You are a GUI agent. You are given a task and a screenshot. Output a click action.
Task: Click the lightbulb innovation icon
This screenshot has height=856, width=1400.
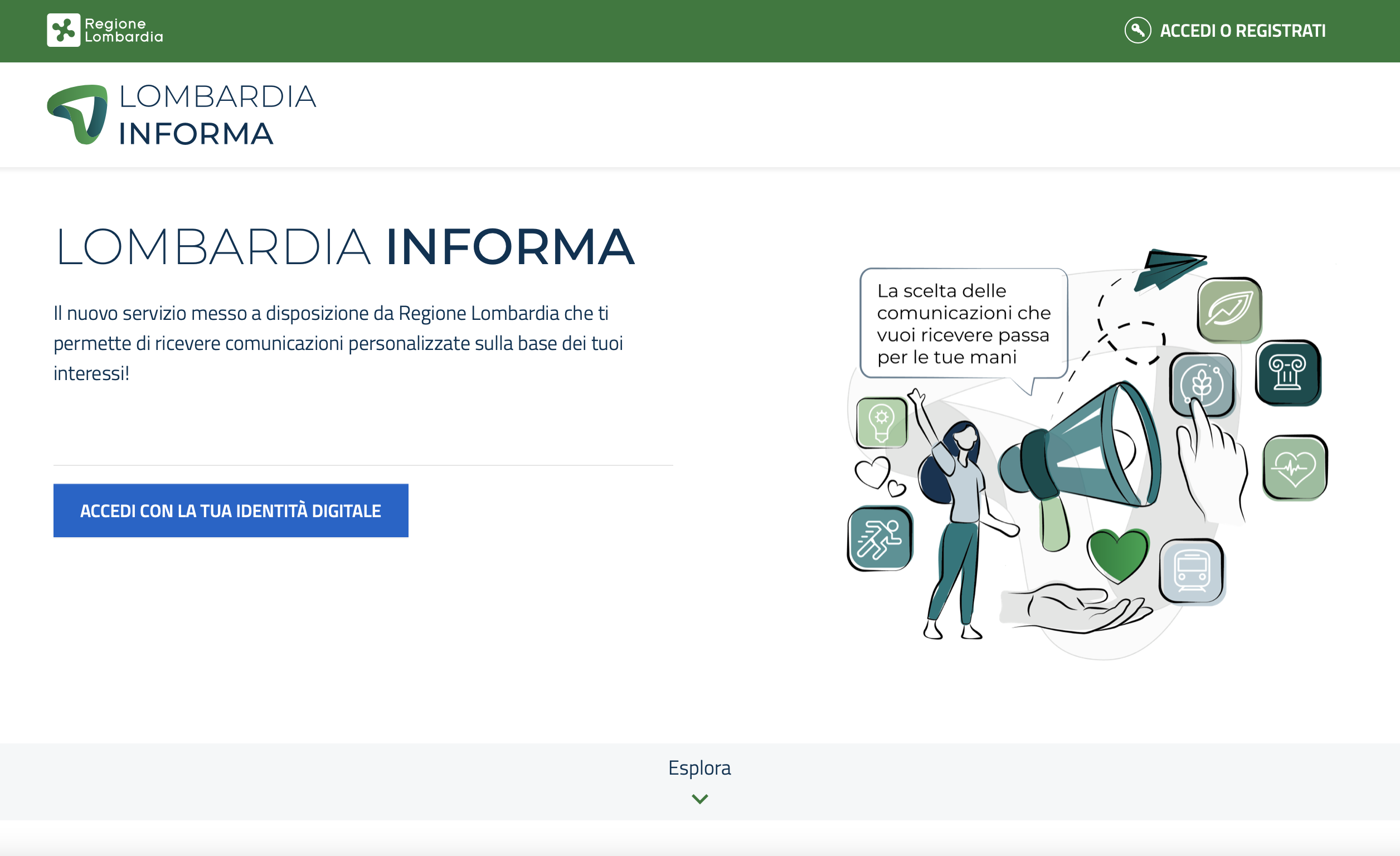(881, 422)
